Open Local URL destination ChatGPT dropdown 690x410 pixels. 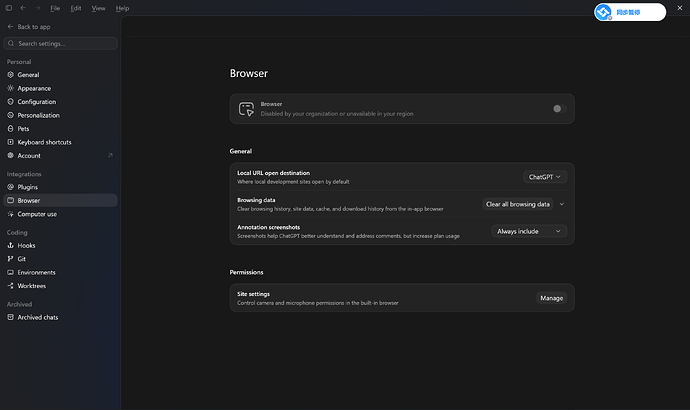coord(545,177)
